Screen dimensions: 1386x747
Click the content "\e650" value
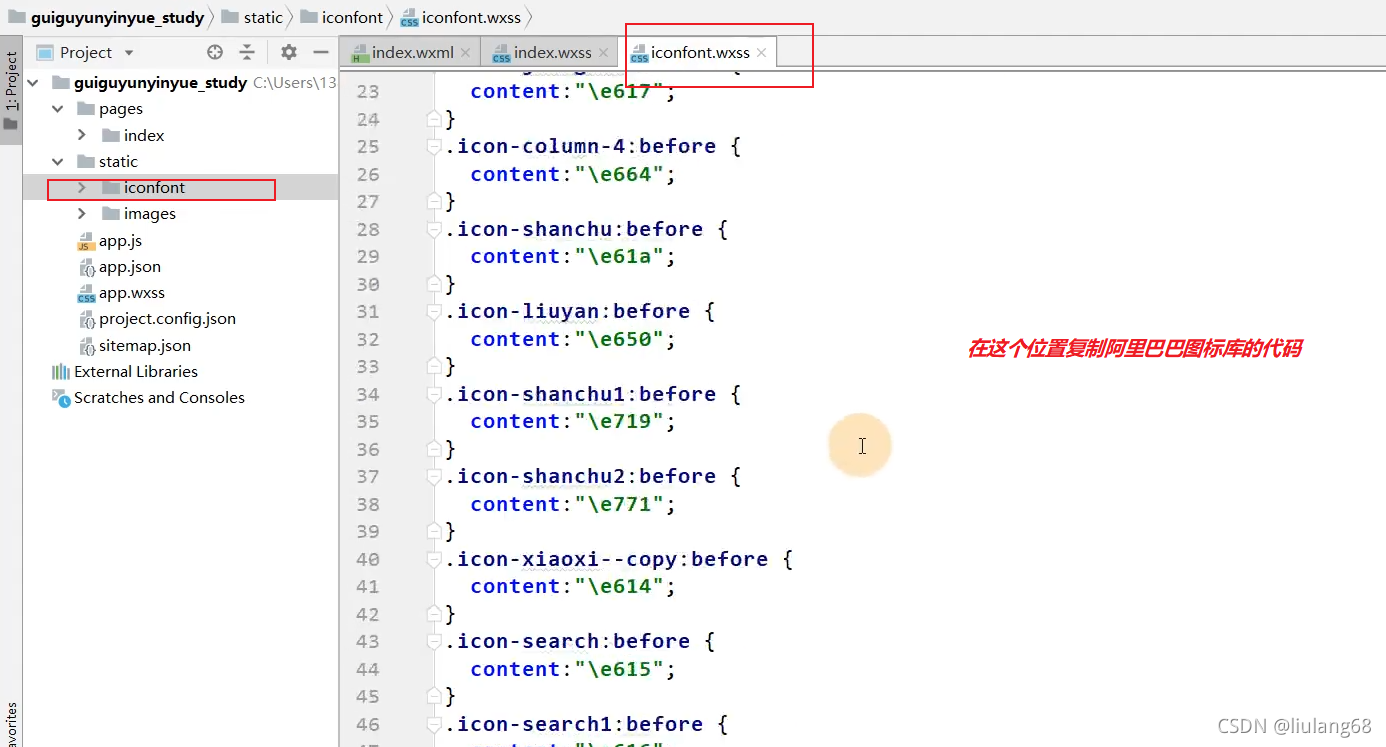pyautogui.click(x=619, y=339)
